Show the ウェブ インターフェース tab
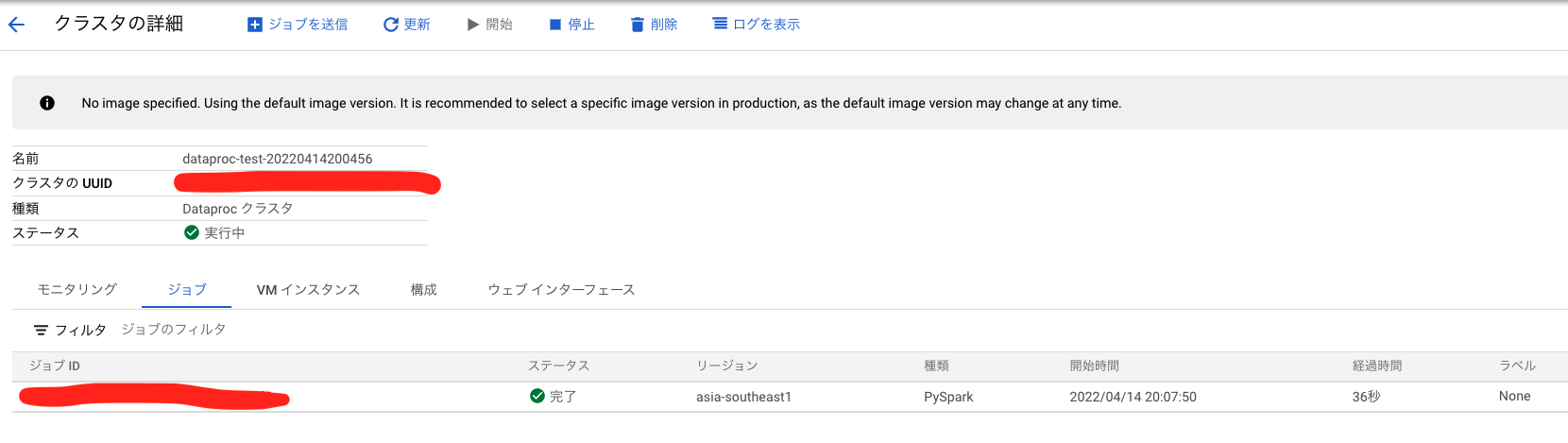 coord(561,290)
